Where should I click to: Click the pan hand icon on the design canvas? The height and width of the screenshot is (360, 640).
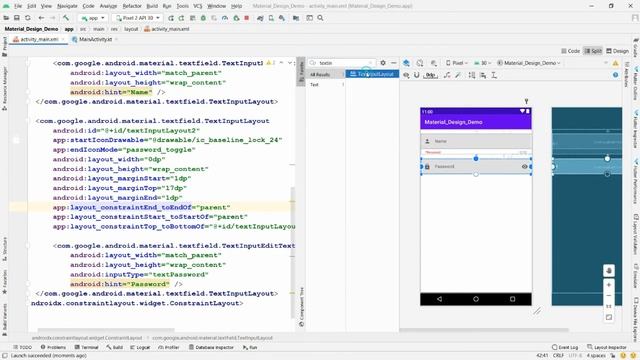pyautogui.click(x=609, y=271)
